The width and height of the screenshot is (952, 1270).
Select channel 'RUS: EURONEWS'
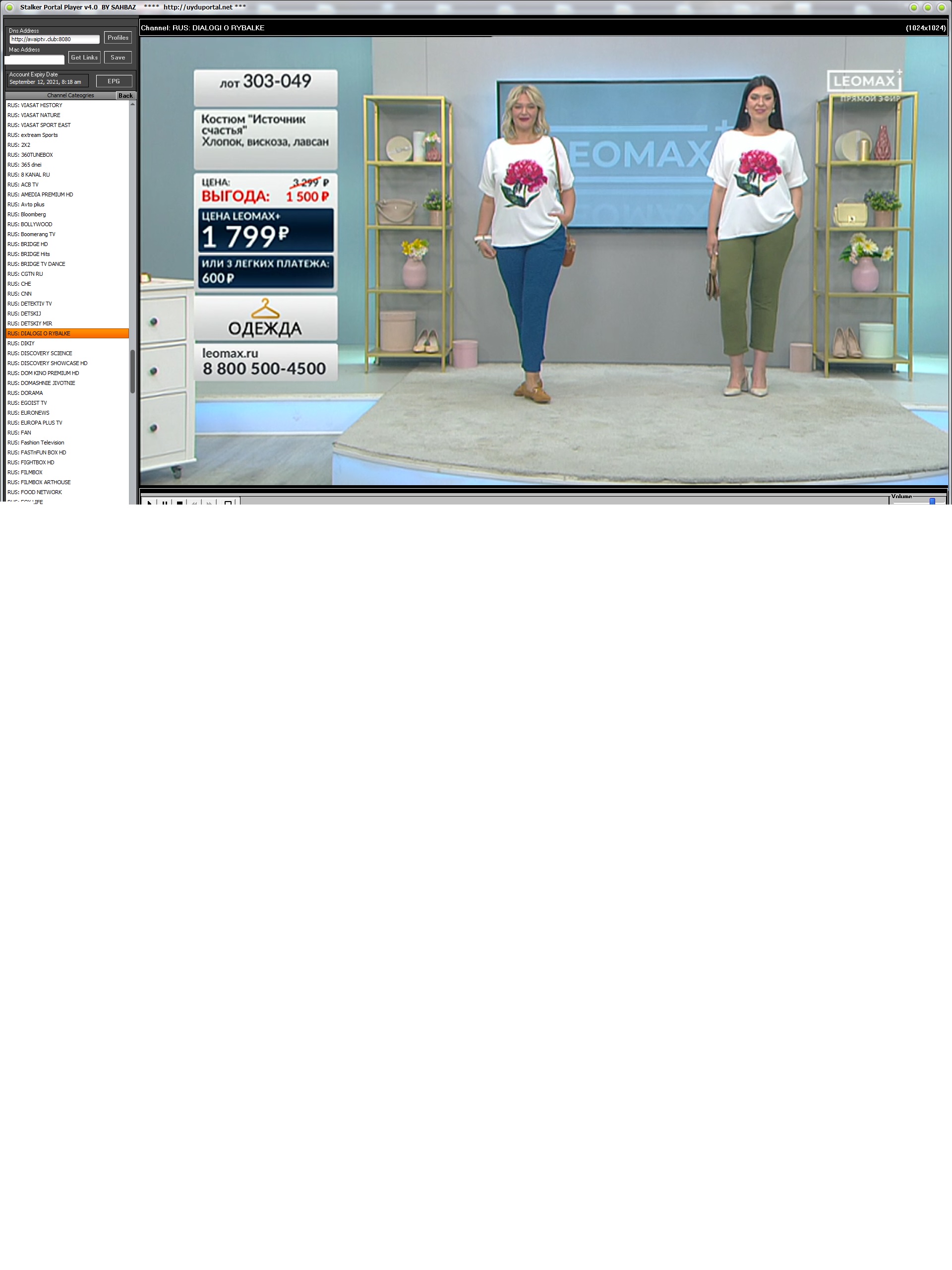(67, 413)
